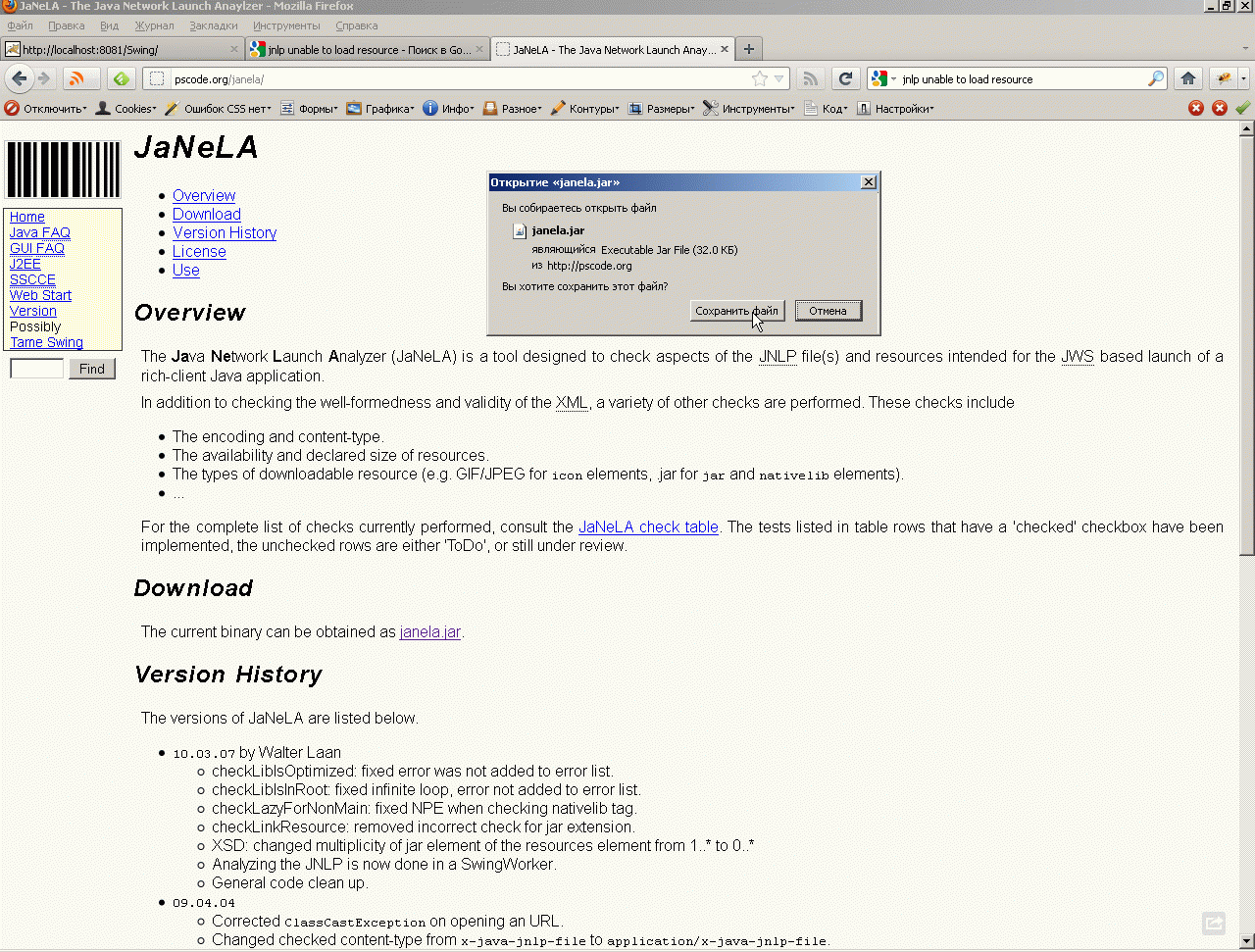Screen dimensions: 1255x952
Task: Open the Java FAQ sidebar link
Action: [39, 232]
